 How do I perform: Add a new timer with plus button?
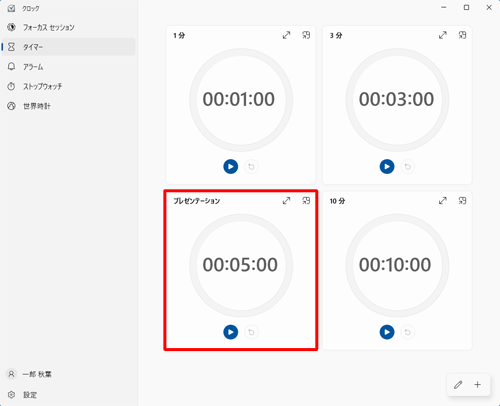pyautogui.click(x=478, y=385)
